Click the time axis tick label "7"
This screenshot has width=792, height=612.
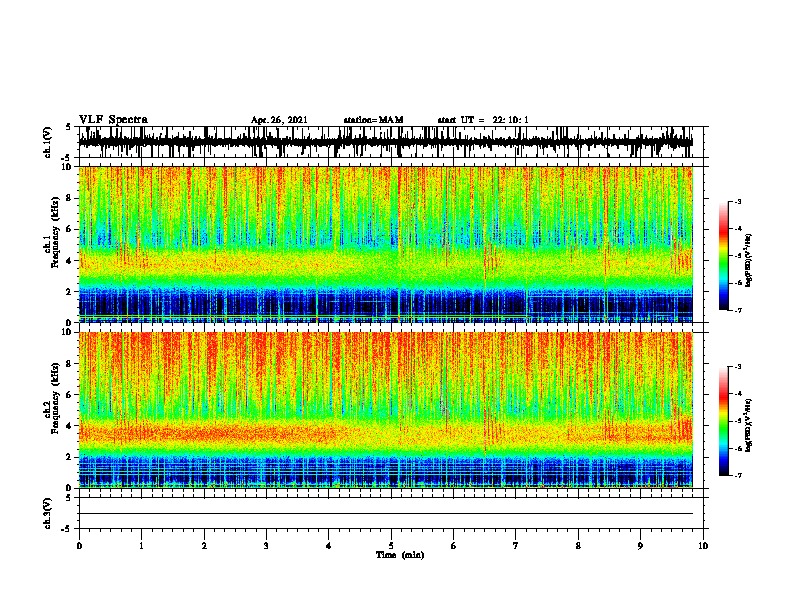point(516,546)
